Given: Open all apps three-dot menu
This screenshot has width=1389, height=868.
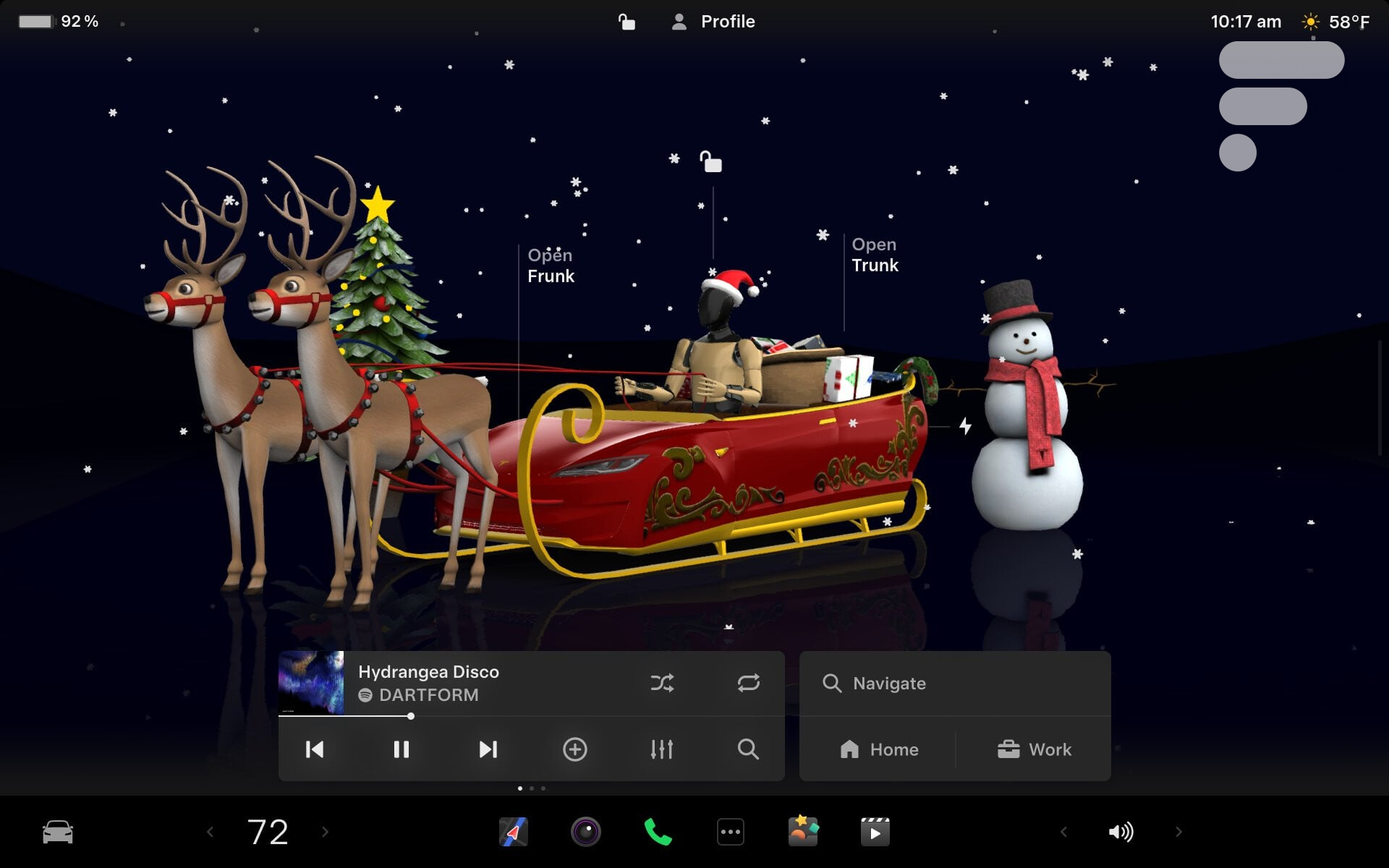Looking at the screenshot, I should [x=730, y=832].
